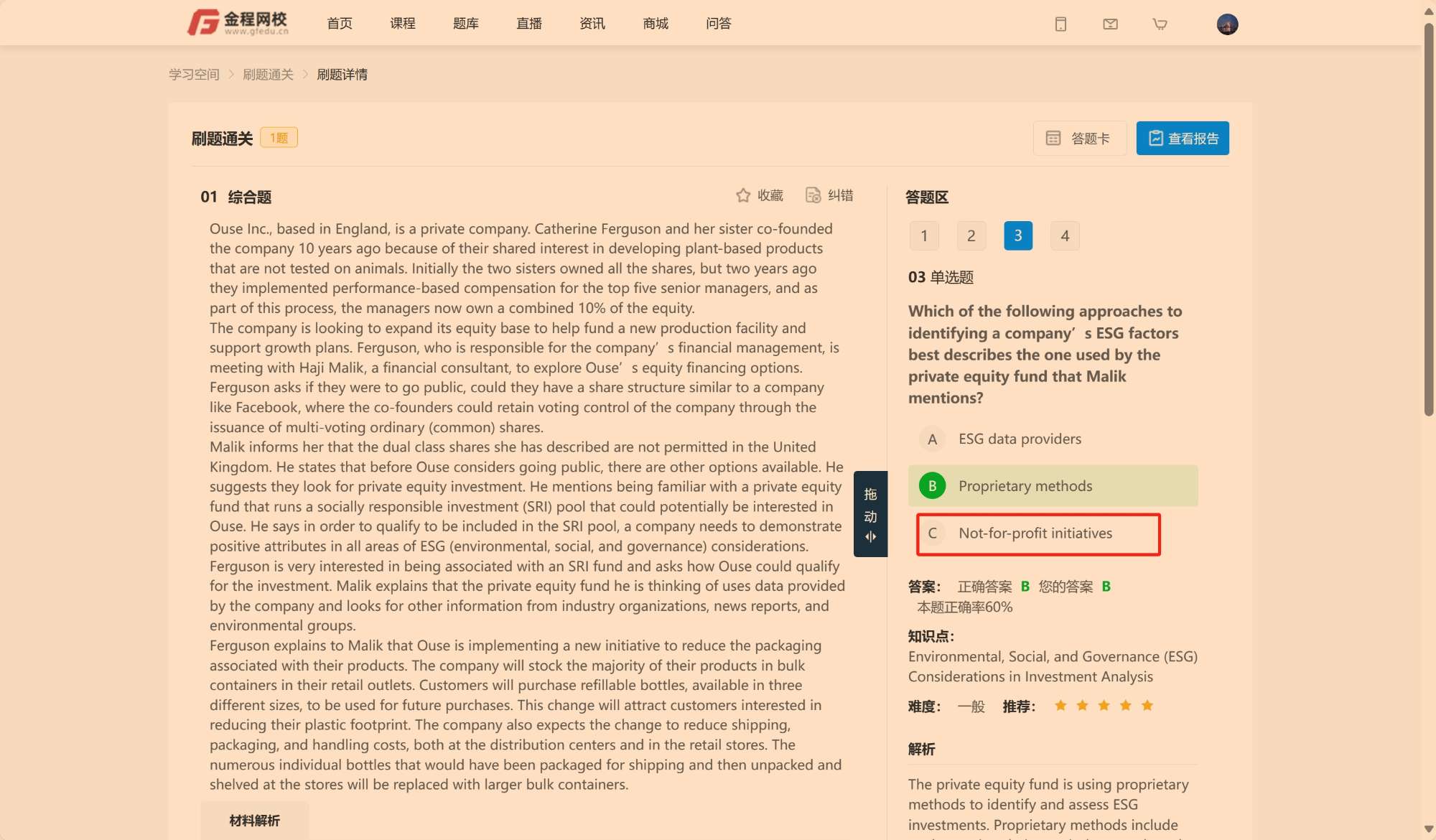Expand the 材料解析 material analysis section
The height and width of the screenshot is (840, 1436).
pos(255,821)
